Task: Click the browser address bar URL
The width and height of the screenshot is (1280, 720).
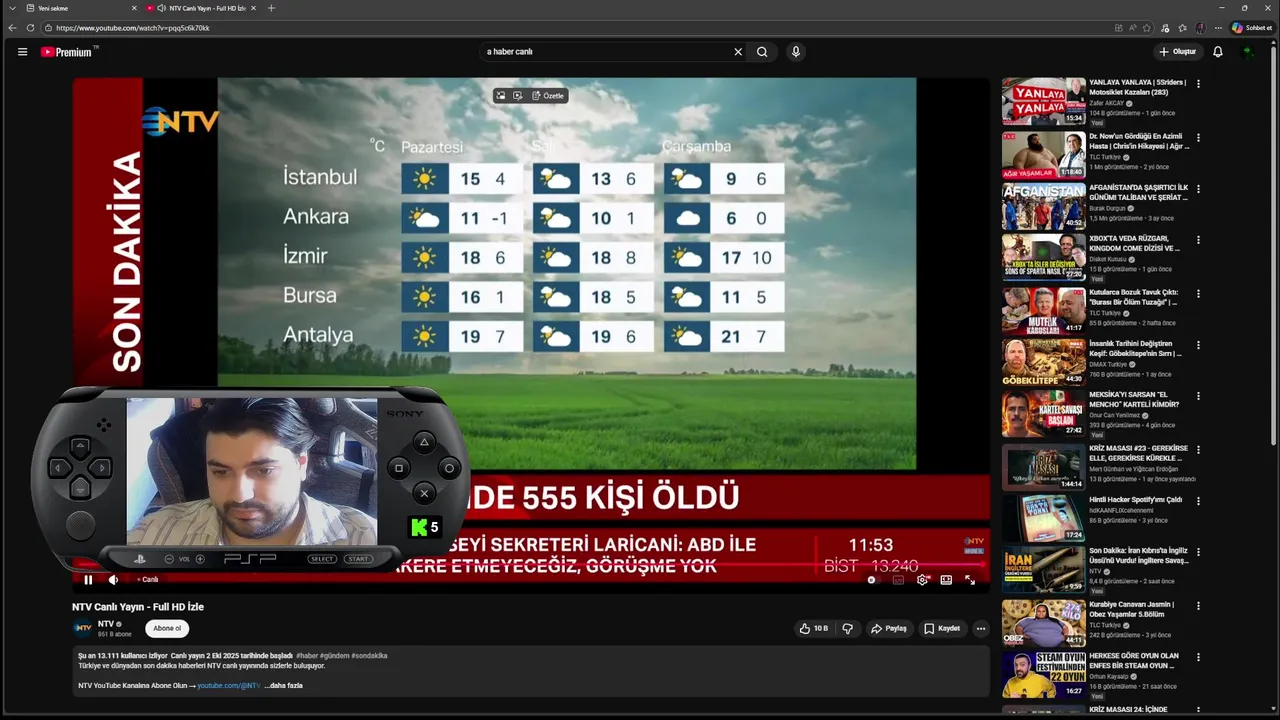Action: click(x=133, y=28)
